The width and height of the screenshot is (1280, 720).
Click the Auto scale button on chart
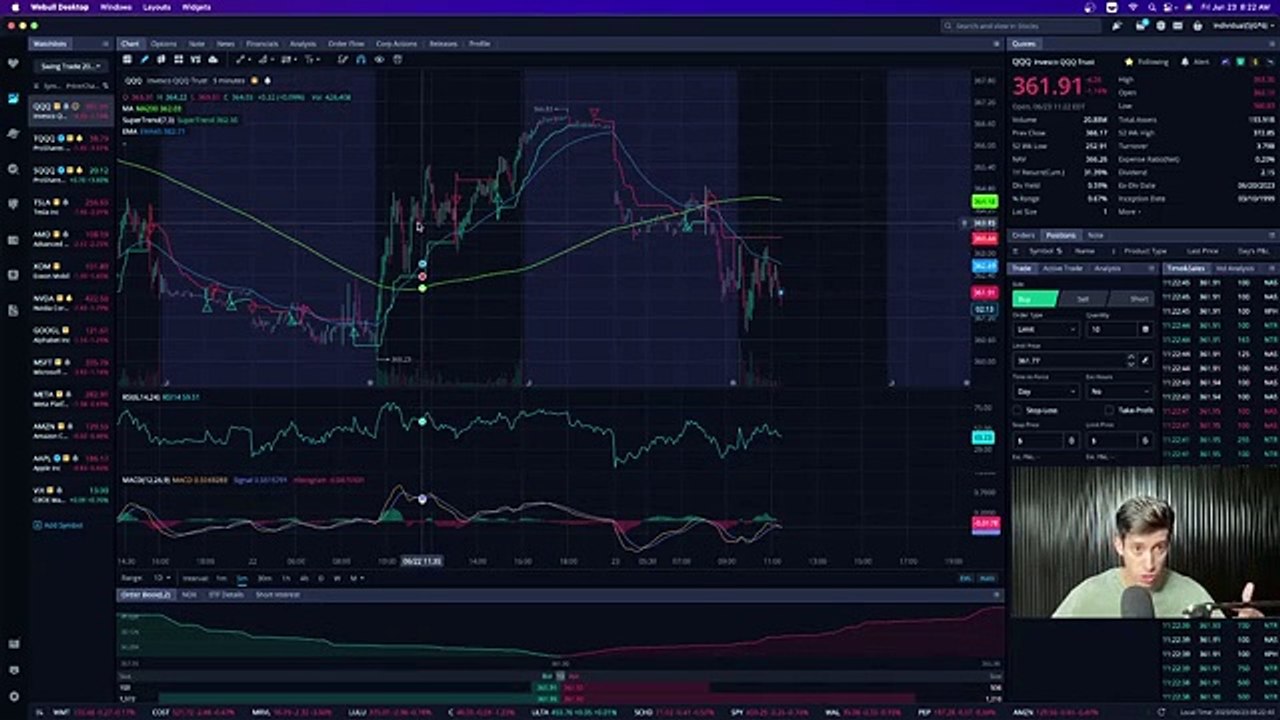coord(987,578)
